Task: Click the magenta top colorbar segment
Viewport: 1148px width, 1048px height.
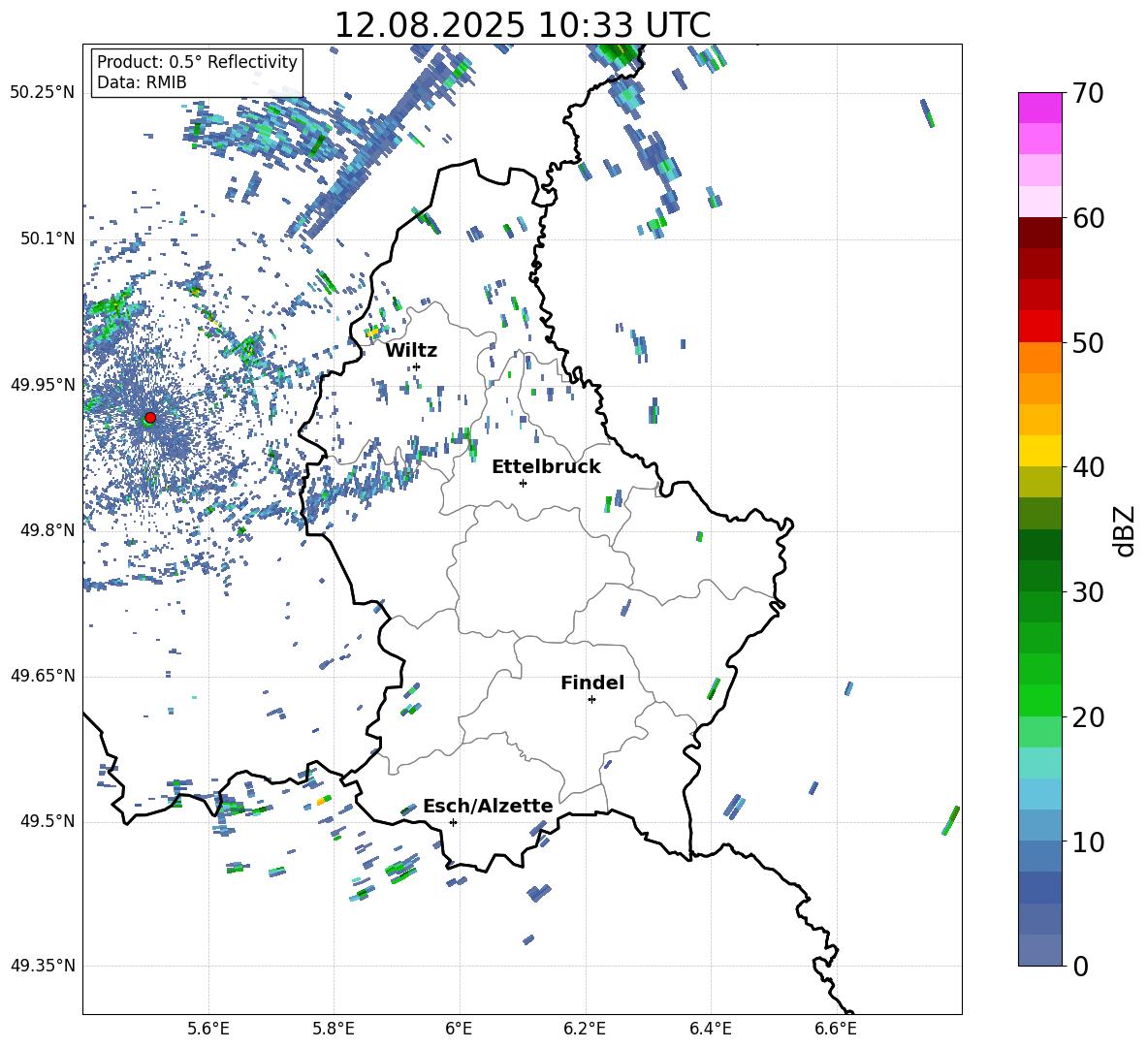Action: coord(1040,109)
